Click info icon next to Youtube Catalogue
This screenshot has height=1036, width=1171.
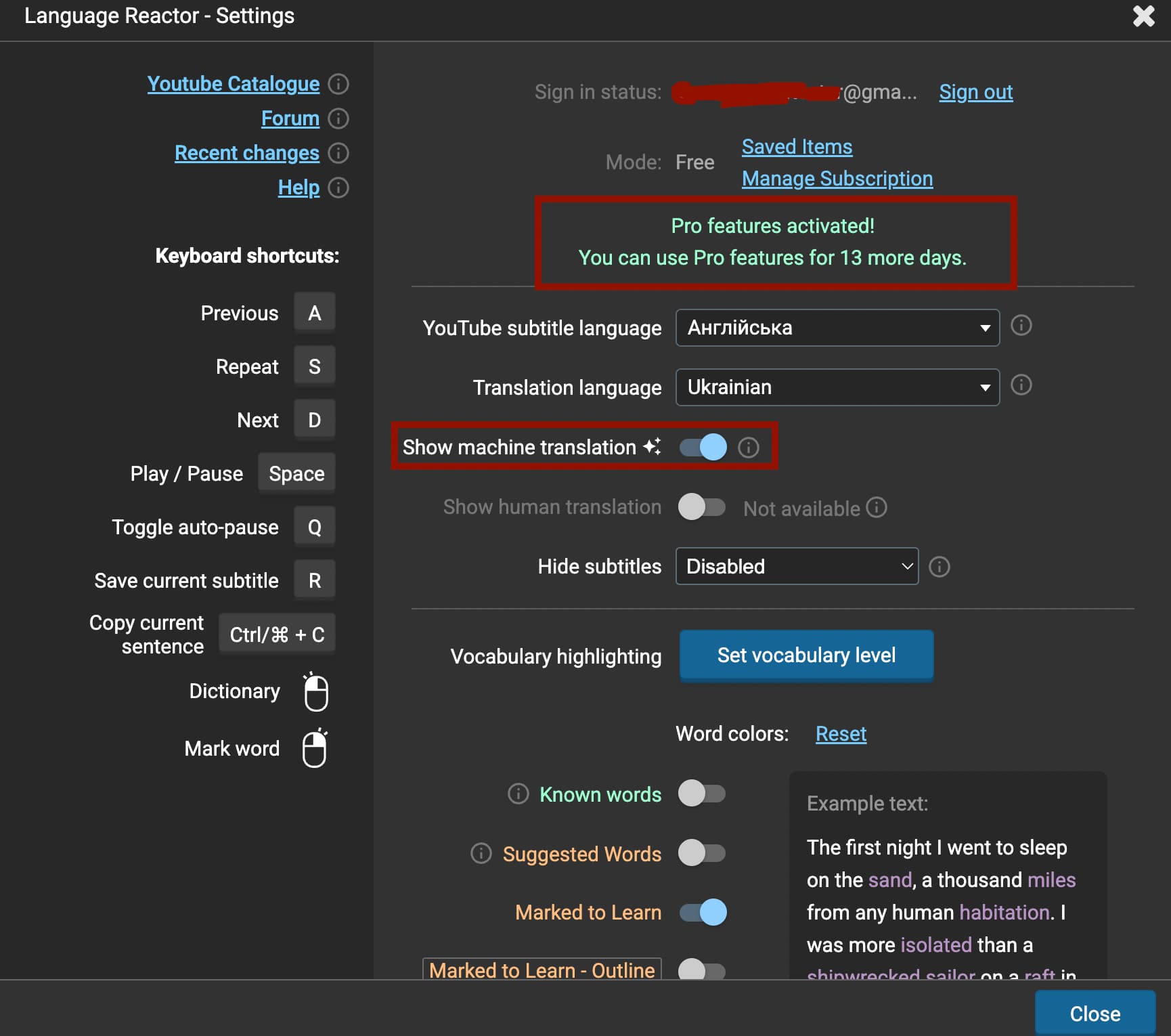tap(338, 84)
